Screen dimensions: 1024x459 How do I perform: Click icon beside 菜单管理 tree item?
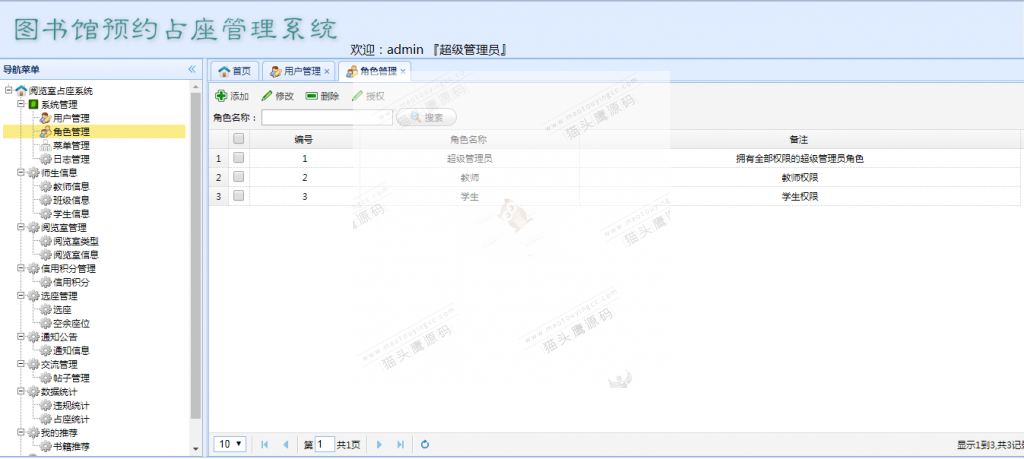(46, 146)
